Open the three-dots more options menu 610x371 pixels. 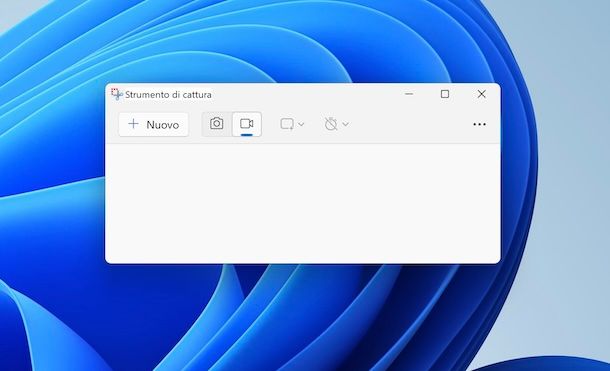479,124
